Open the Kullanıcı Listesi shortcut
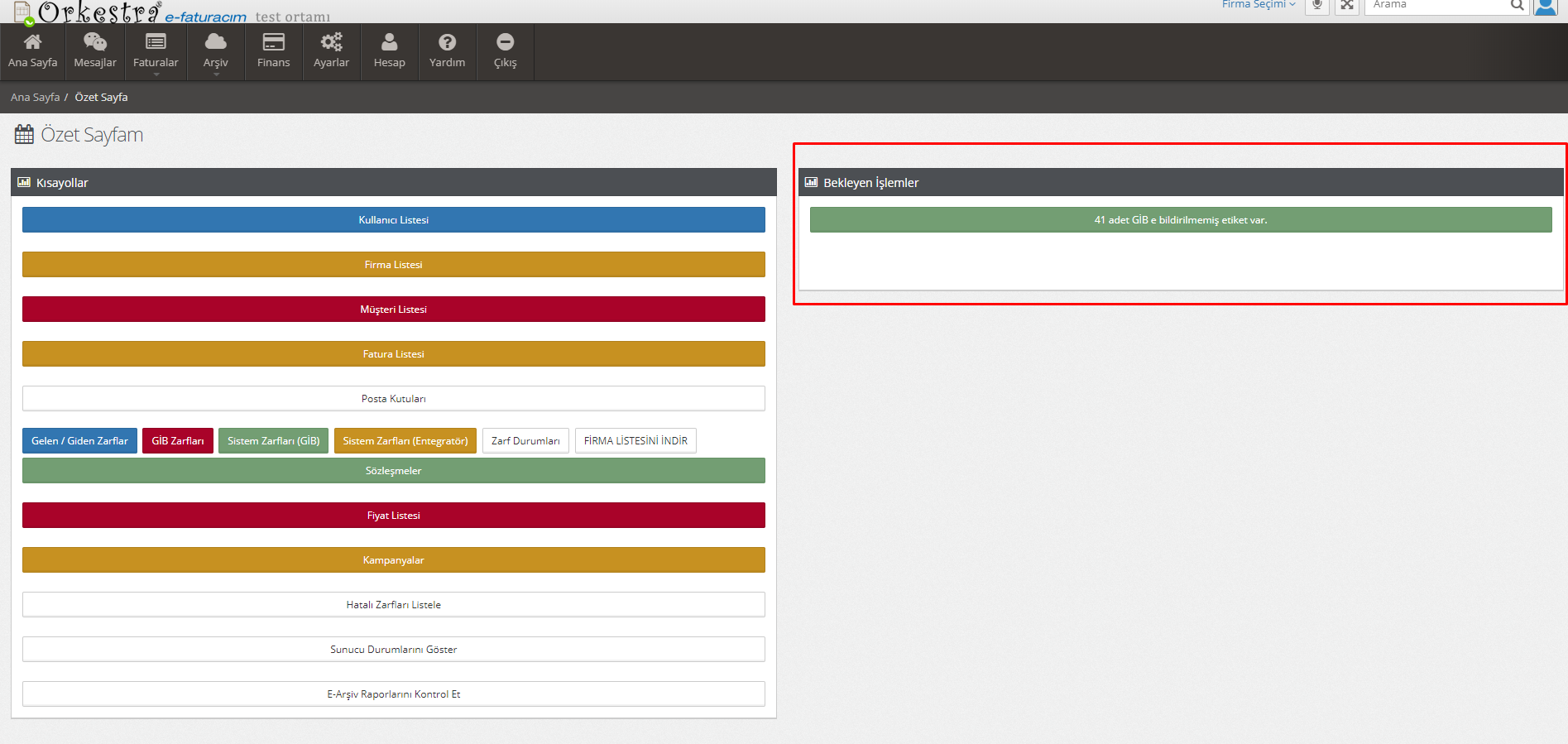Viewport: 1568px width, 744px height. tap(393, 220)
